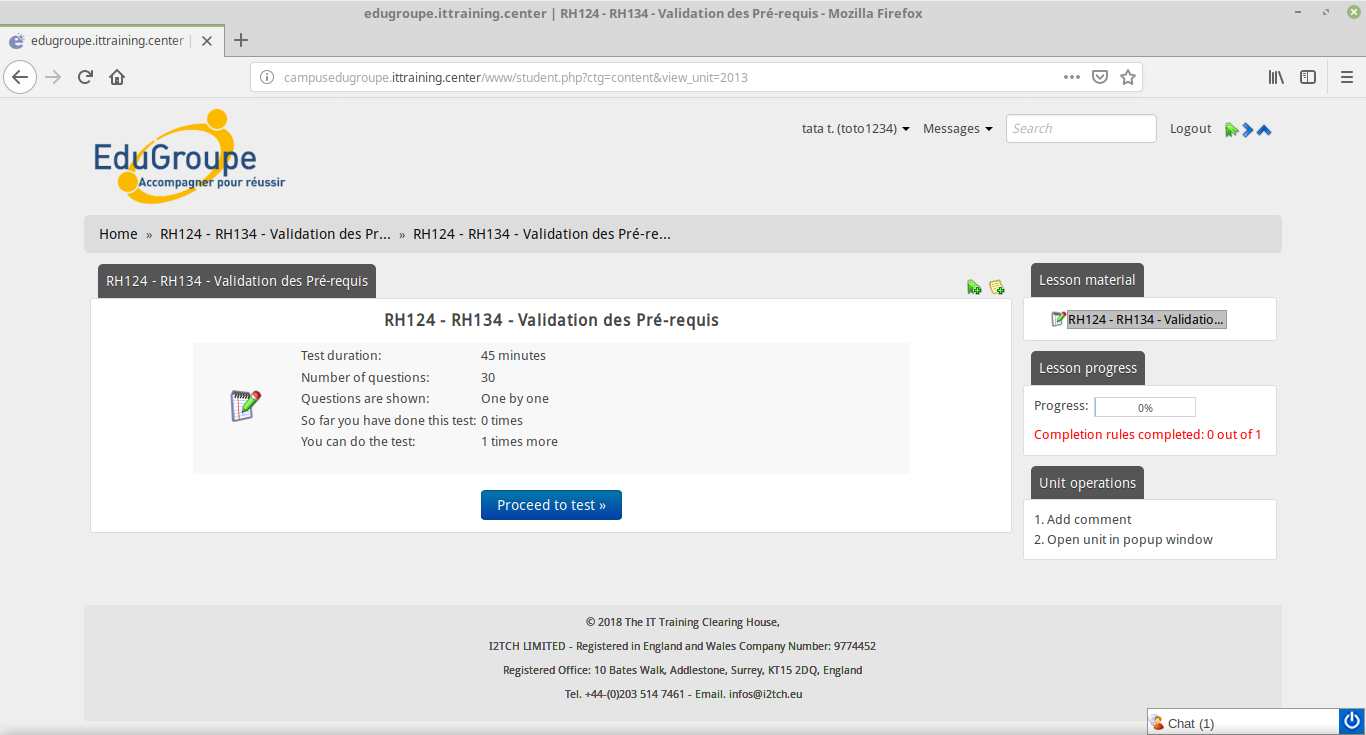The width and height of the screenshot is (1366, 735).
Task: Toggle the chat power button
Action: (x=1352, y=721)
